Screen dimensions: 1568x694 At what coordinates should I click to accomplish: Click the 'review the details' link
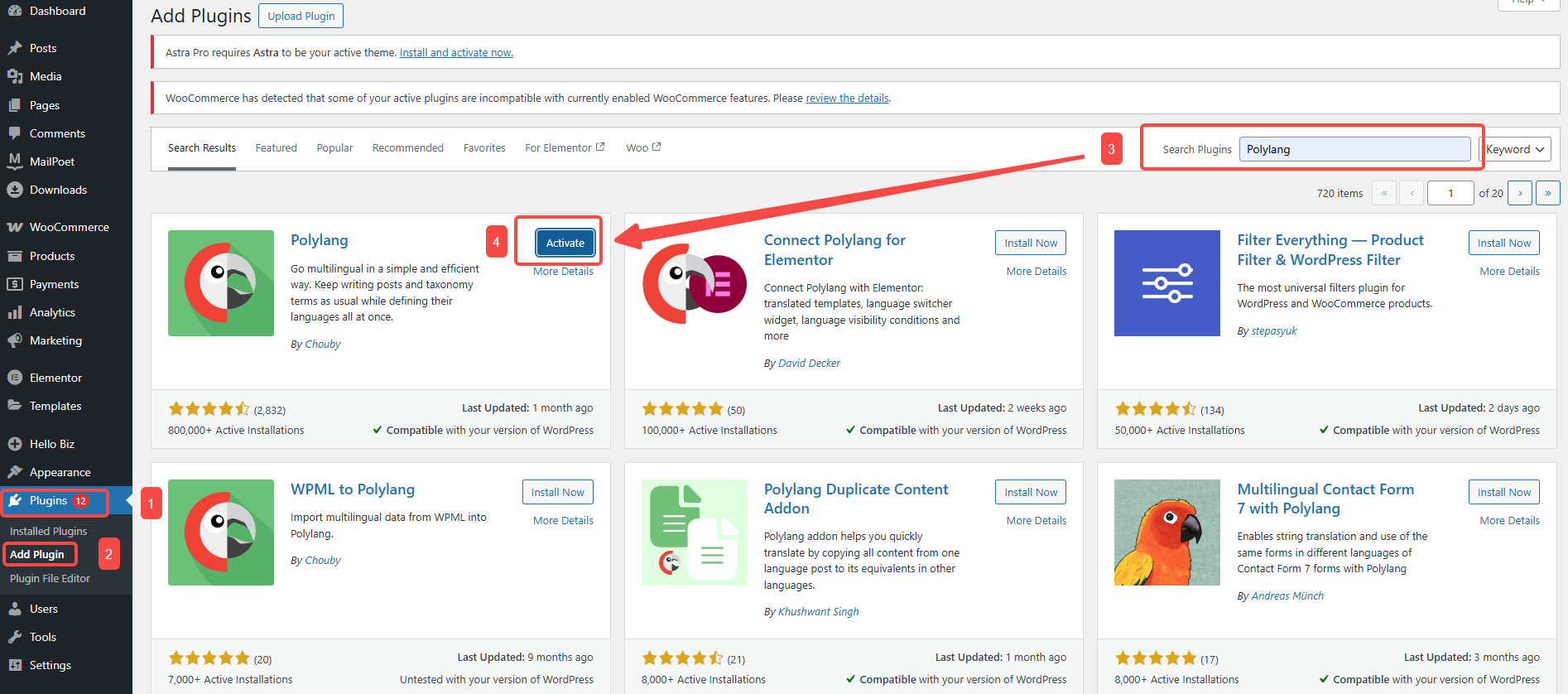(x=848, y=98)
